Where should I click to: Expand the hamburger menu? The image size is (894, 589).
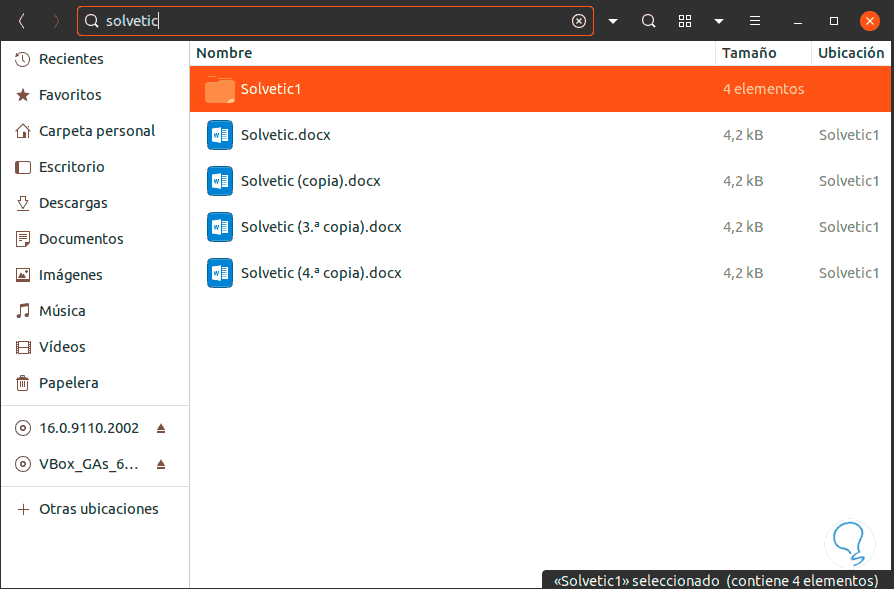tap(754, 20)
